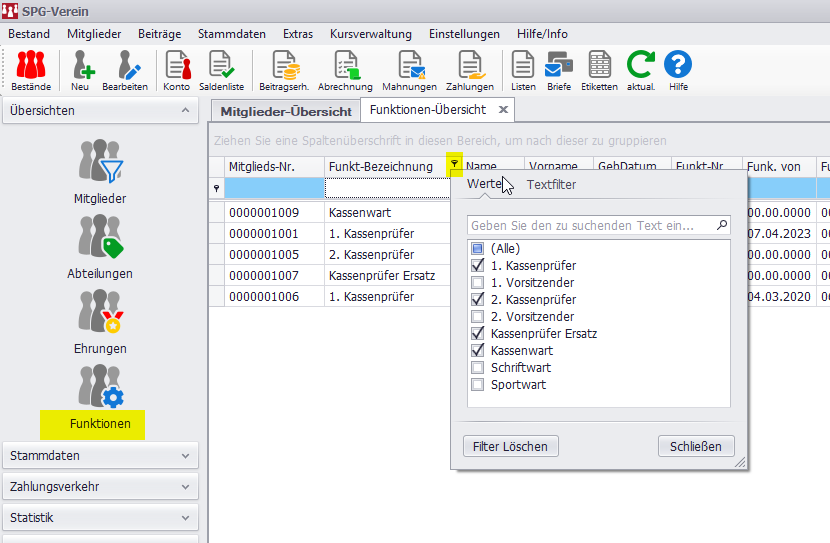Toggle the (Alle) filter checkbox
Image resolution: width=830 pixels, height=543 pixels.
click(x=478, y=249)
